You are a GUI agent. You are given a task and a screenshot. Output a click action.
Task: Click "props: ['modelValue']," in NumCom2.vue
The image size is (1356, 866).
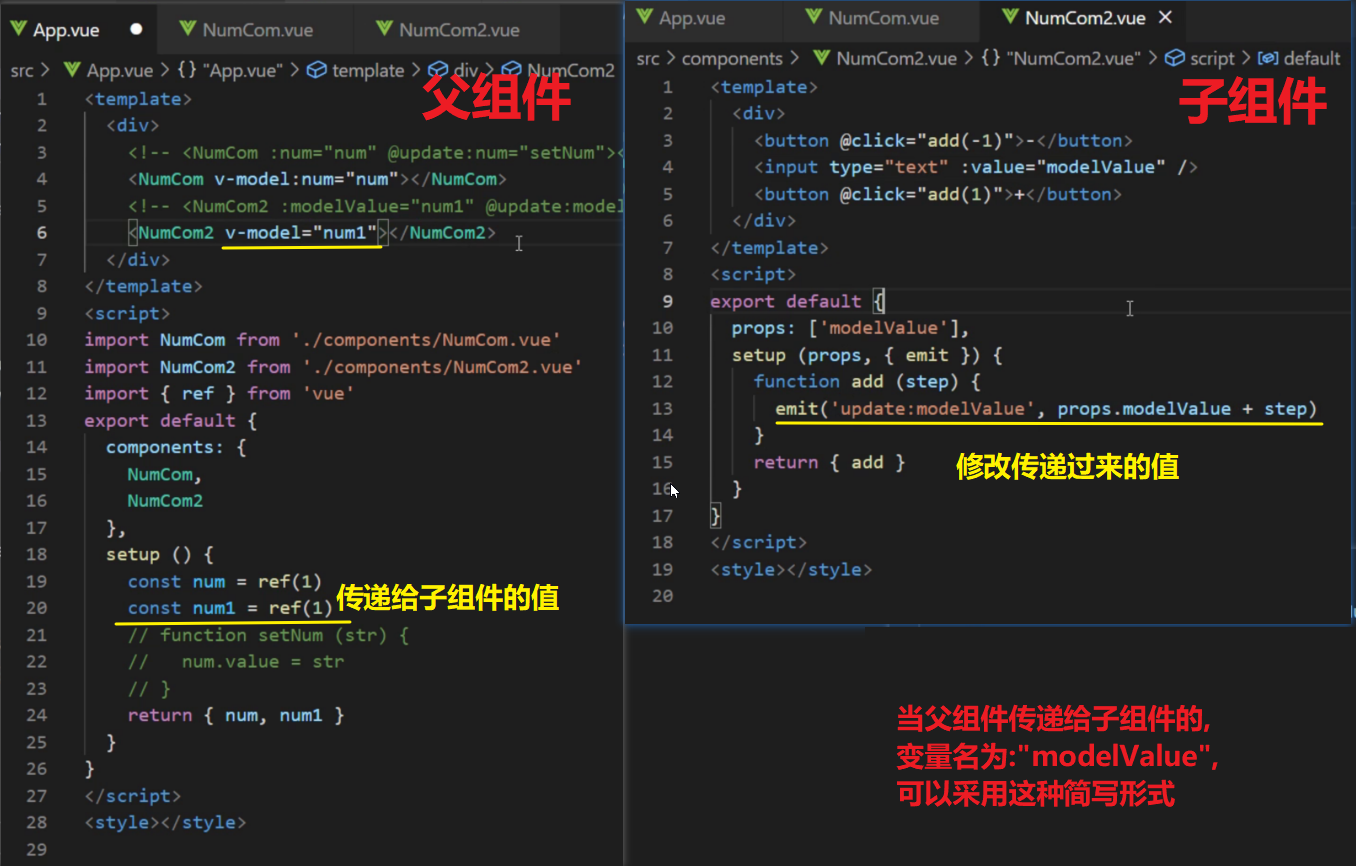click(851, 328)
